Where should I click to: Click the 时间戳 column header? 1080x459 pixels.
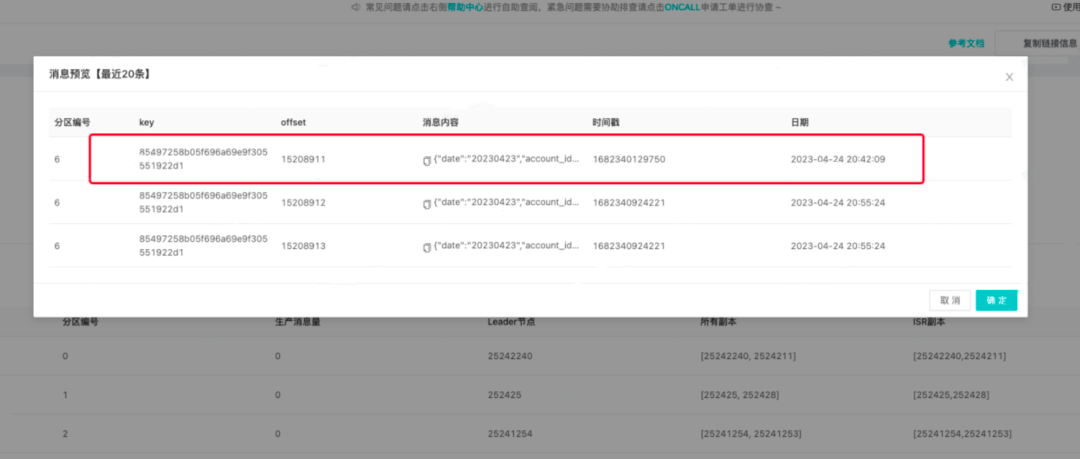(x=606, y=122)
